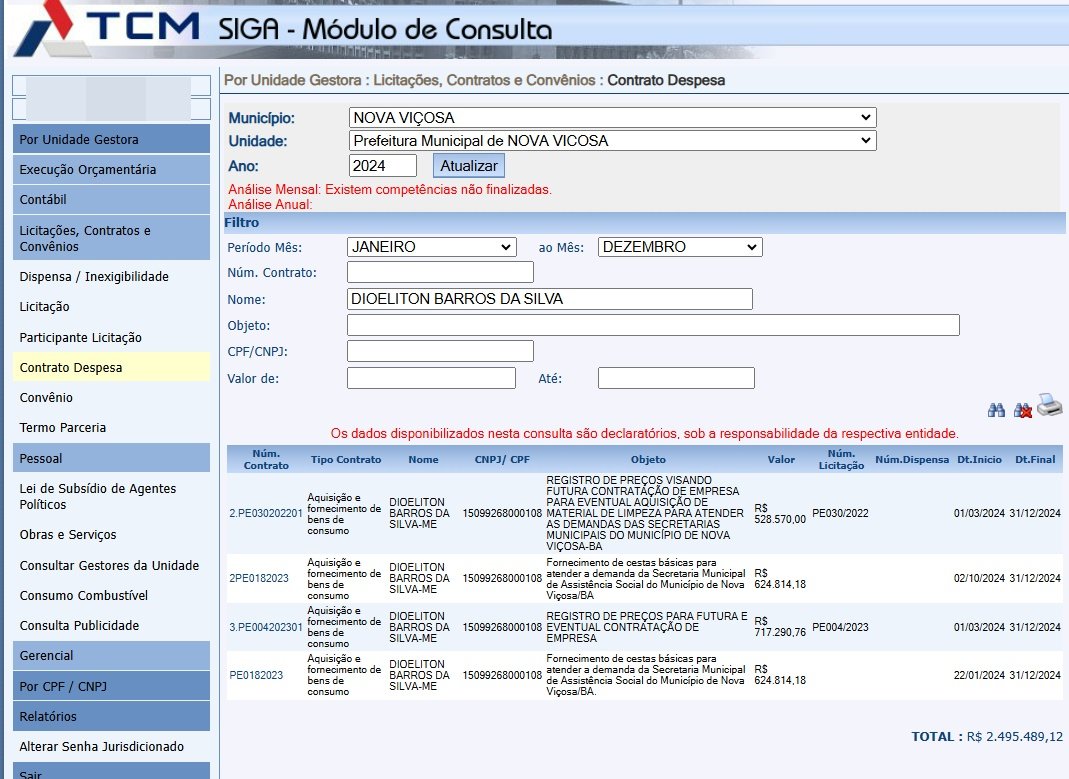Go to Dispensa / Inexigibilidade menu item
The width and height of the screenshot is (1069, 779).
click(94, 277)
